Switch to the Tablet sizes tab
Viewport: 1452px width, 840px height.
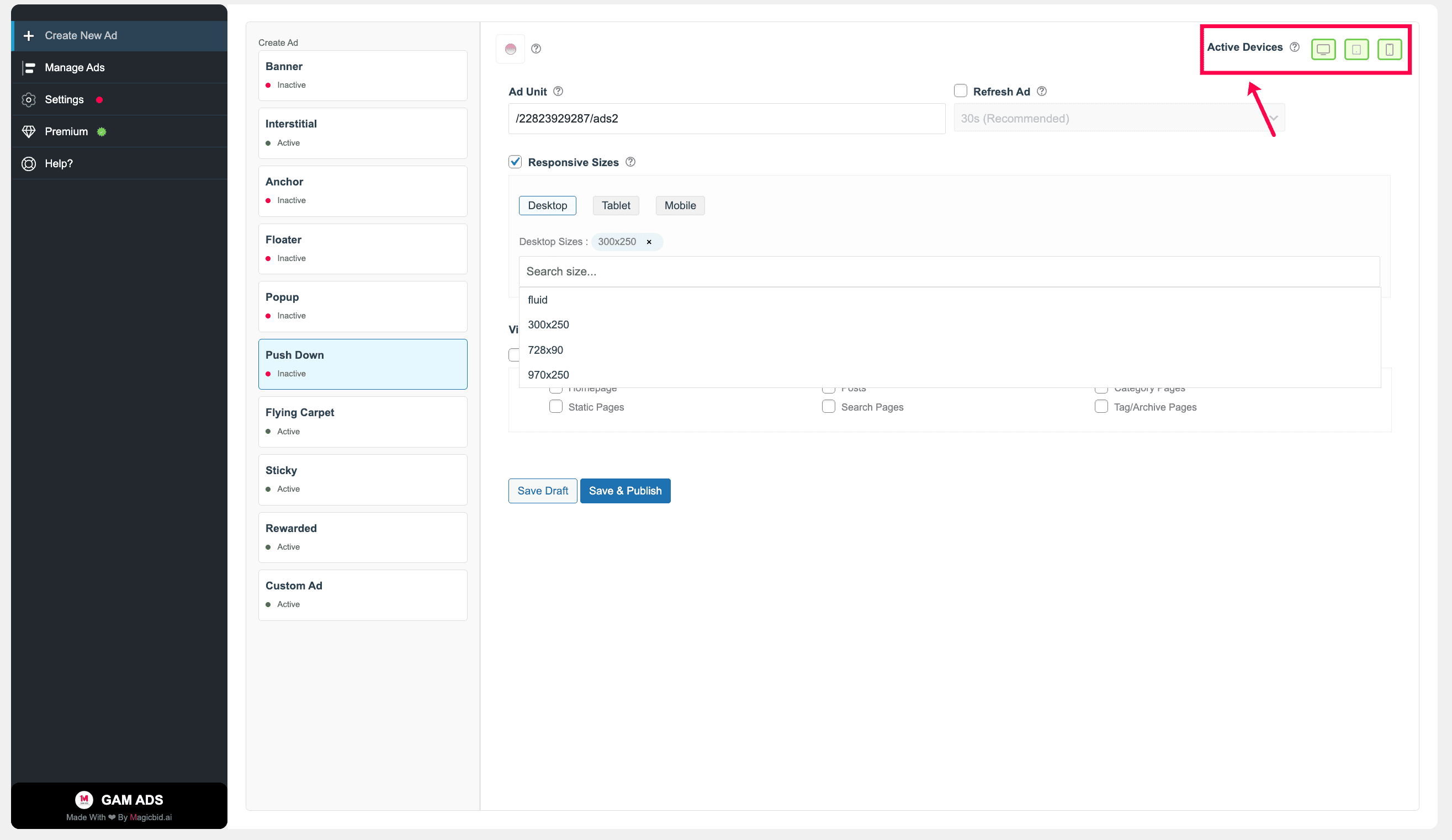[616, 205]
